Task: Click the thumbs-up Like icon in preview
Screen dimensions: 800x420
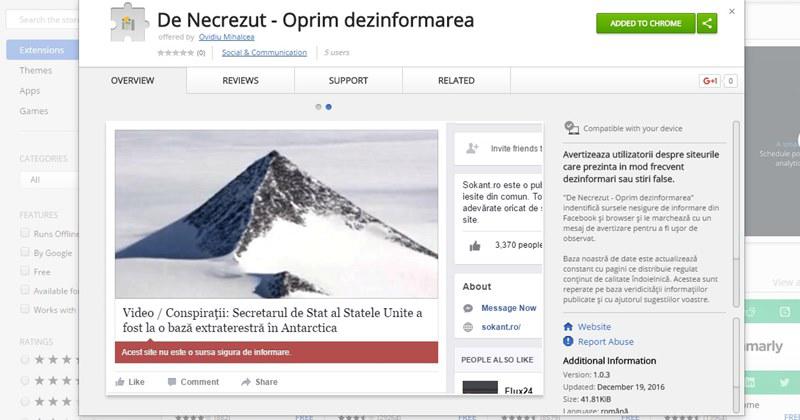Action: tap(120, 382)
